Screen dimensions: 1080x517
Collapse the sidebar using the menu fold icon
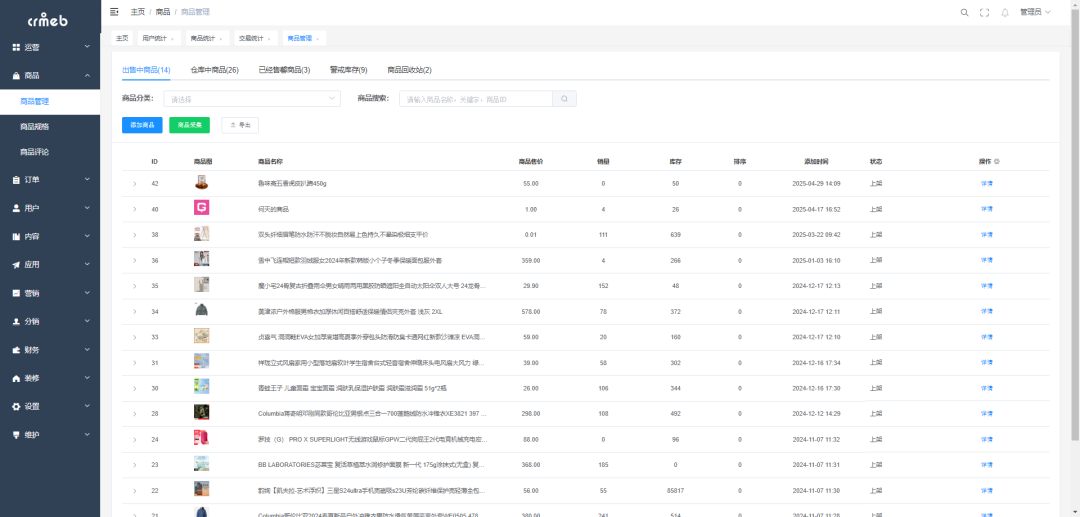pos(115,12)
